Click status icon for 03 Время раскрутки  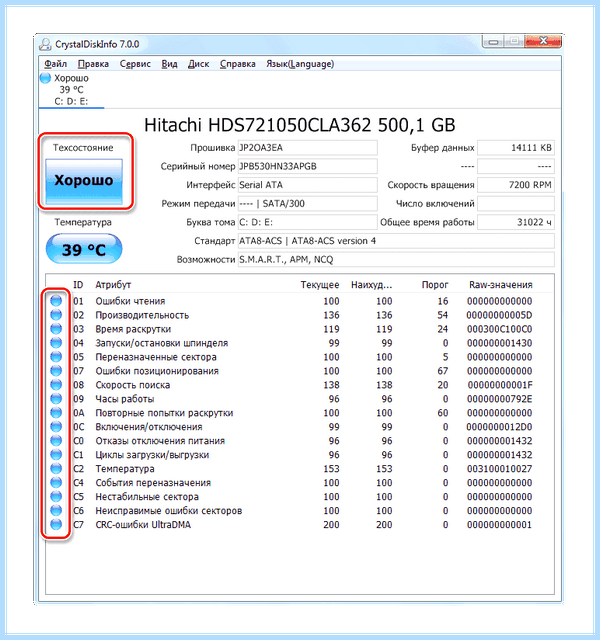(x=56, y=329)
